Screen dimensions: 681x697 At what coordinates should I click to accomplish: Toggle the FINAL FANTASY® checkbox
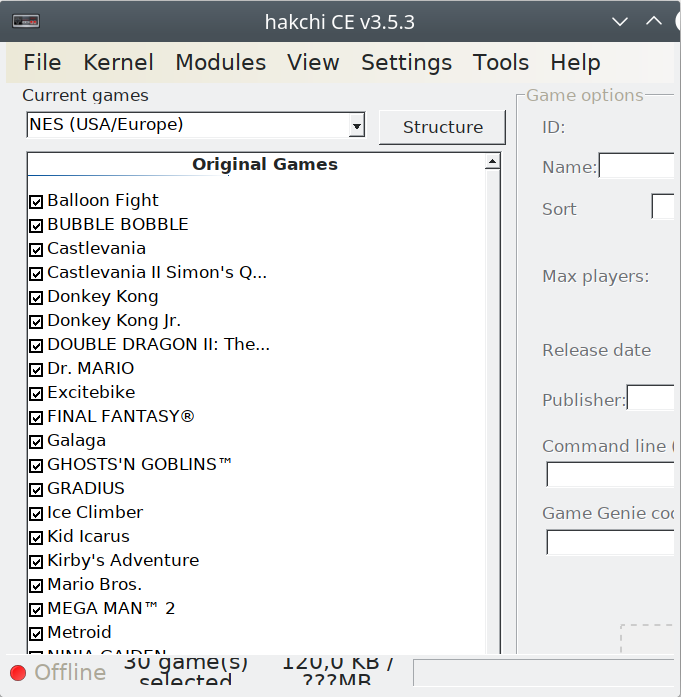36,417
